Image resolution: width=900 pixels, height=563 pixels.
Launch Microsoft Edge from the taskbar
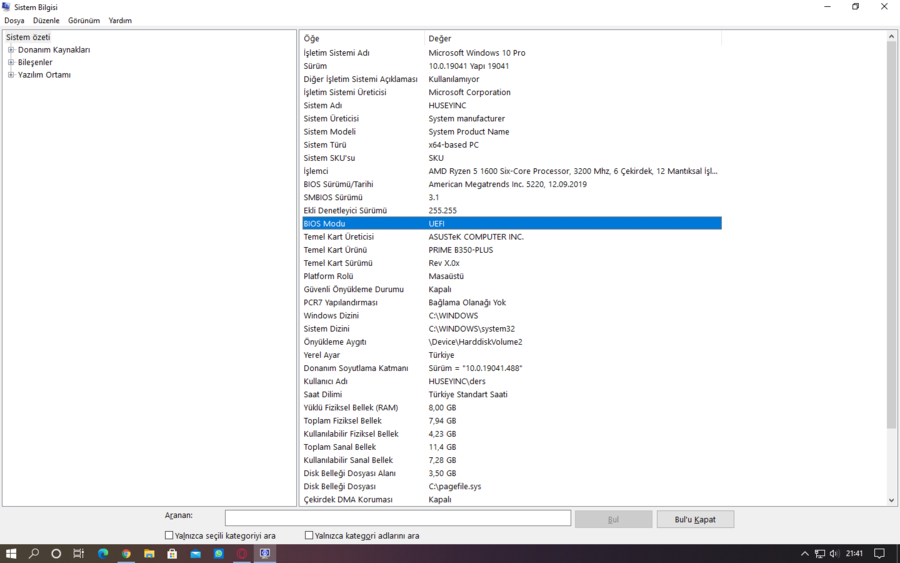point(103,554)
